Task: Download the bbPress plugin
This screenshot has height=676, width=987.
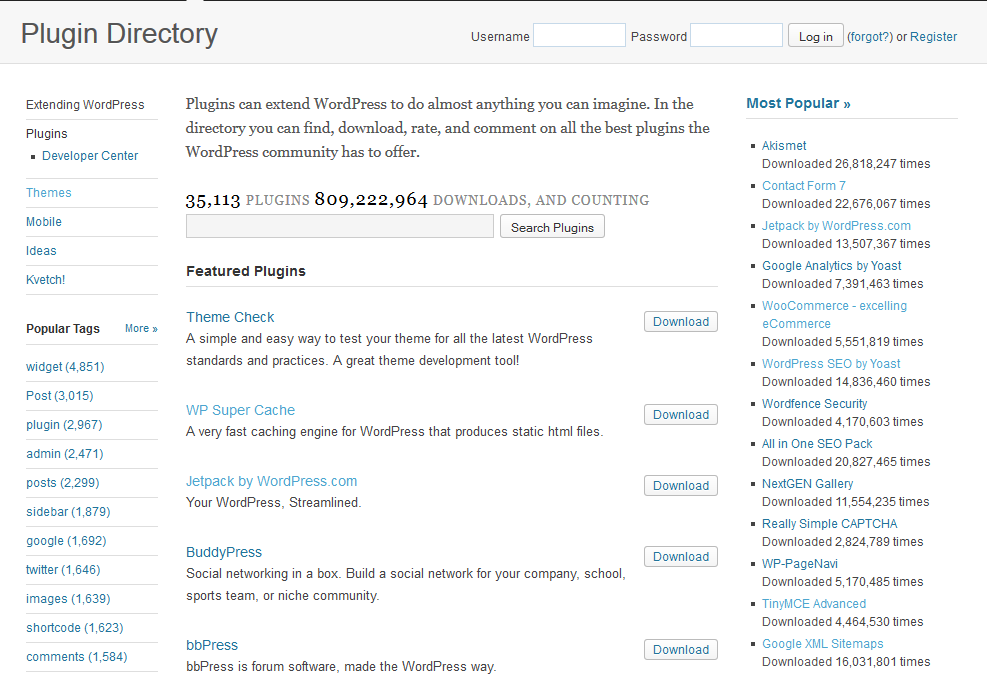Action: point(680,650)
